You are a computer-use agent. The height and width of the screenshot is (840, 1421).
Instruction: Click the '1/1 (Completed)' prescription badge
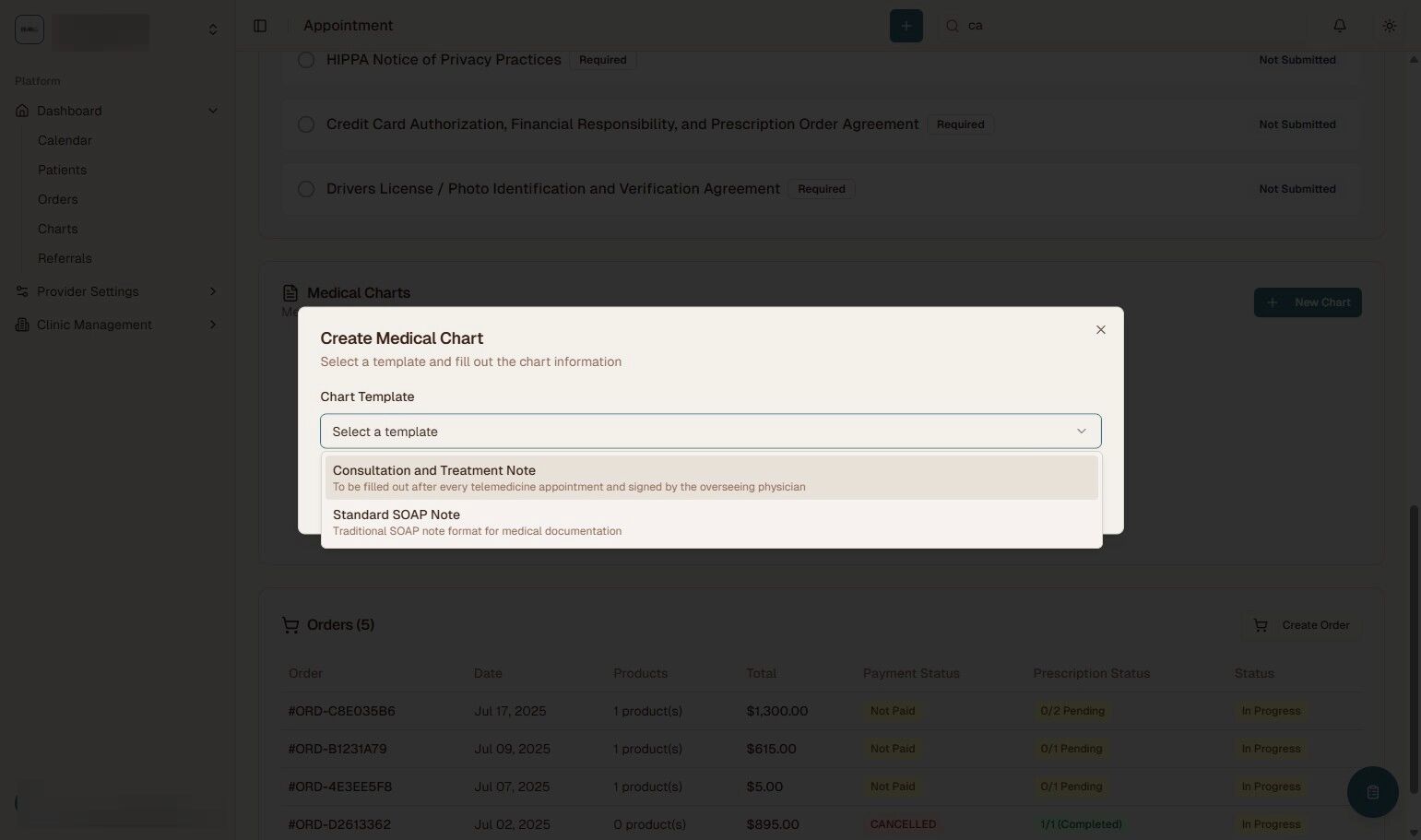[x=1081, y=824]
